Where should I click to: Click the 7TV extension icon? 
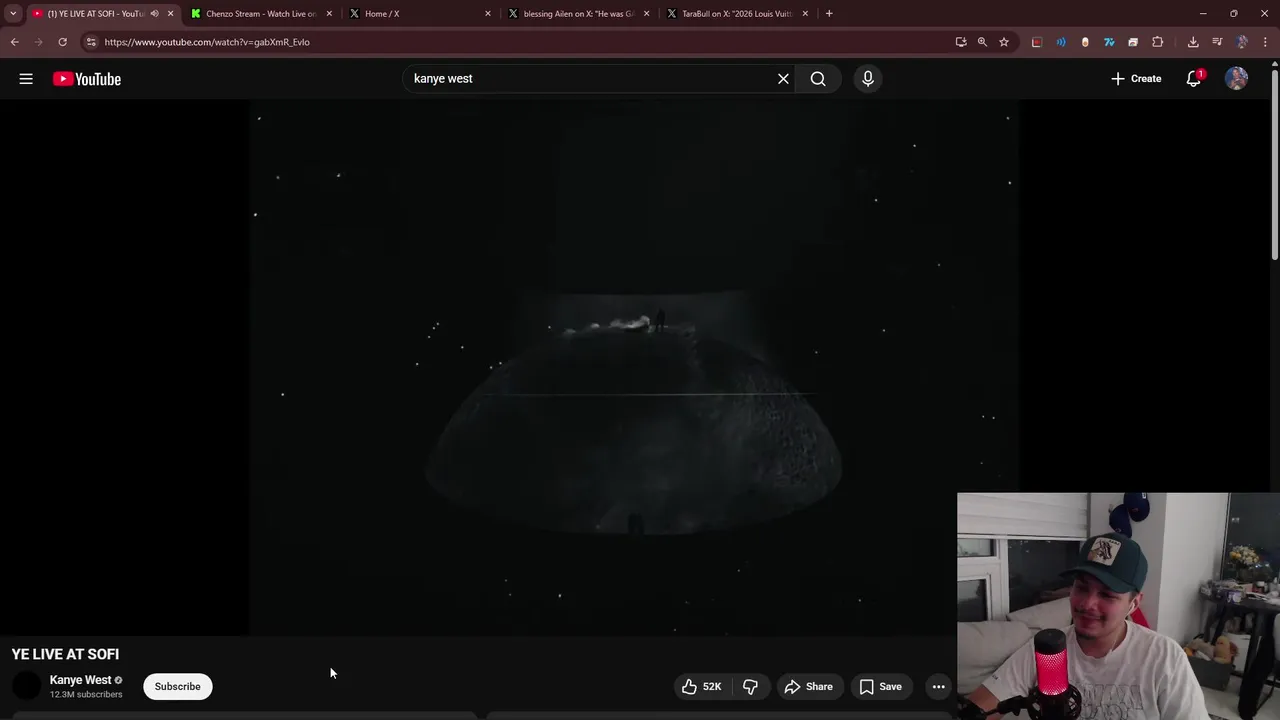coord(1109,42)
